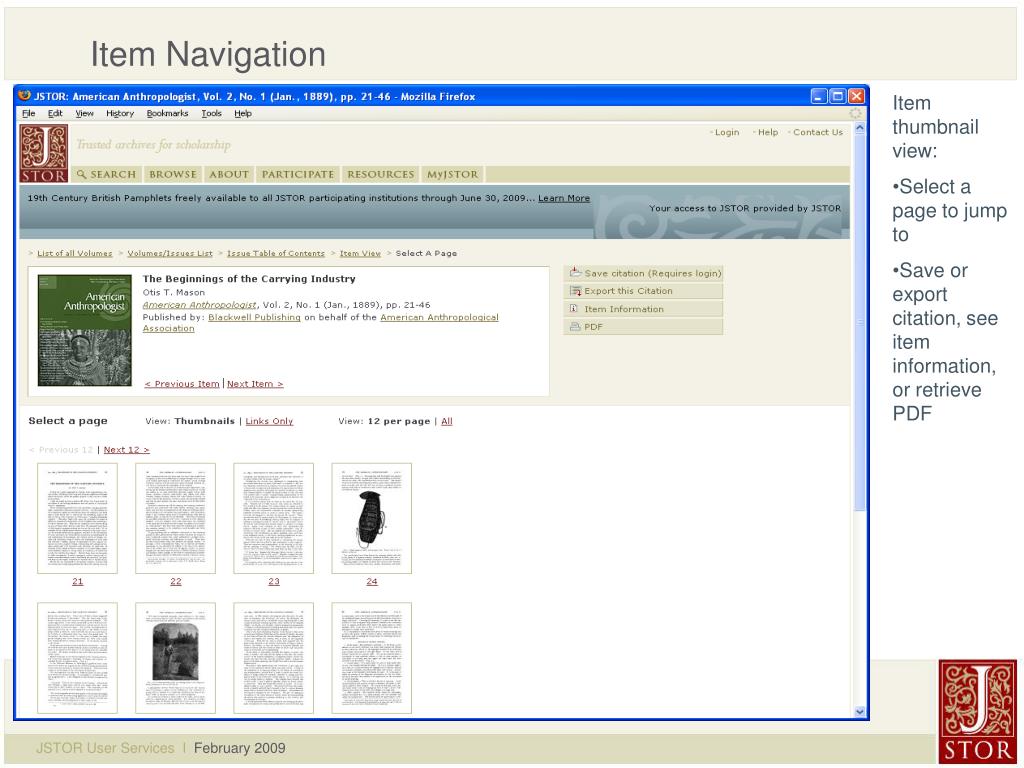Click the Login link
Image resolution: width=1024 pixels, height=768 pixels.
(727, 133)
